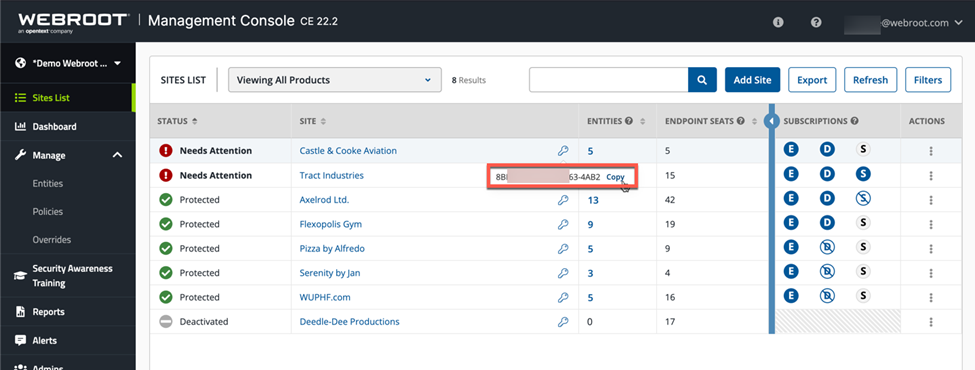Expand the account menu next to @webroot.com
Screen dimensions: 975x370
click(958, 23)
